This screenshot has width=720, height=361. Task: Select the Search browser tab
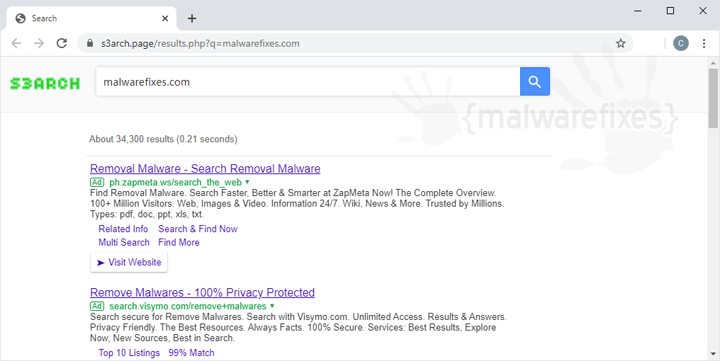click(91, 18)
